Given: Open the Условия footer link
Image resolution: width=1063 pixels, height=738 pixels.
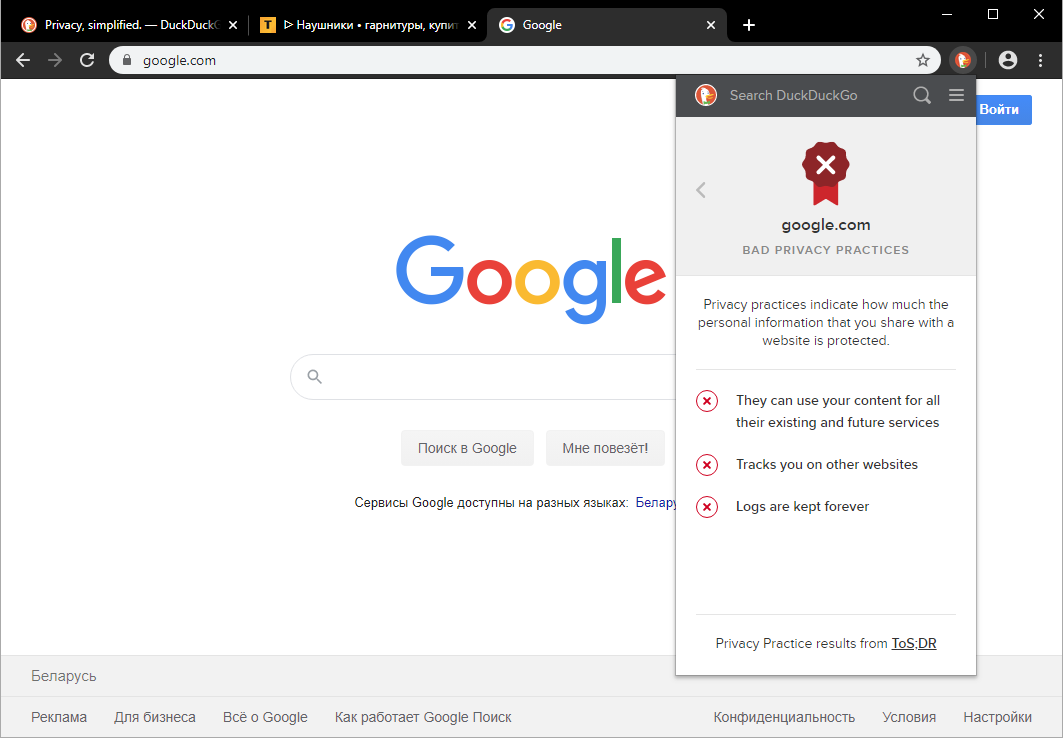Looking at the screenshot, I should pyautogui.click(x=909, y=717).
